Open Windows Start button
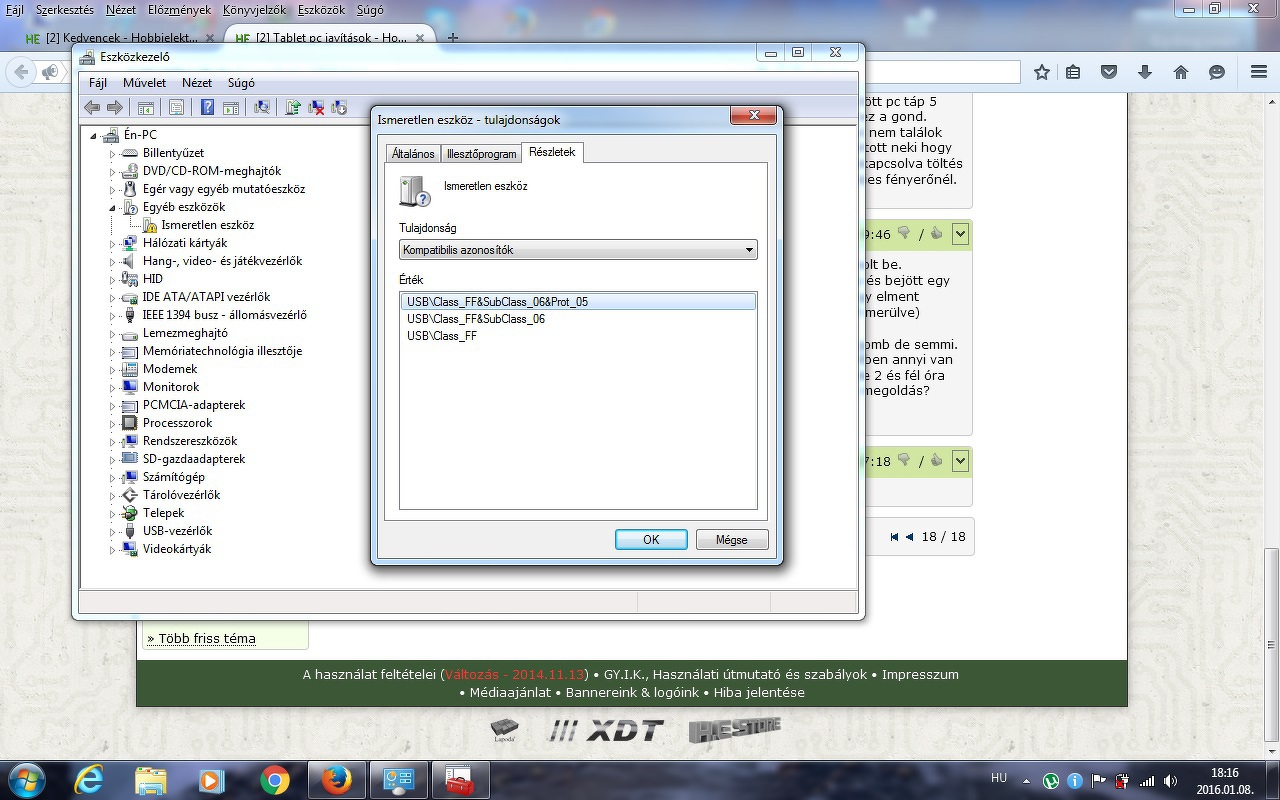Viewport: 1280px width, 800px height. (x=25, y=780)
